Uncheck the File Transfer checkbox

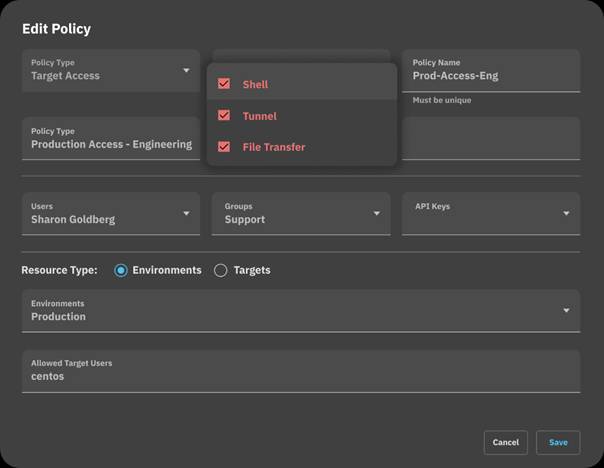224,147
